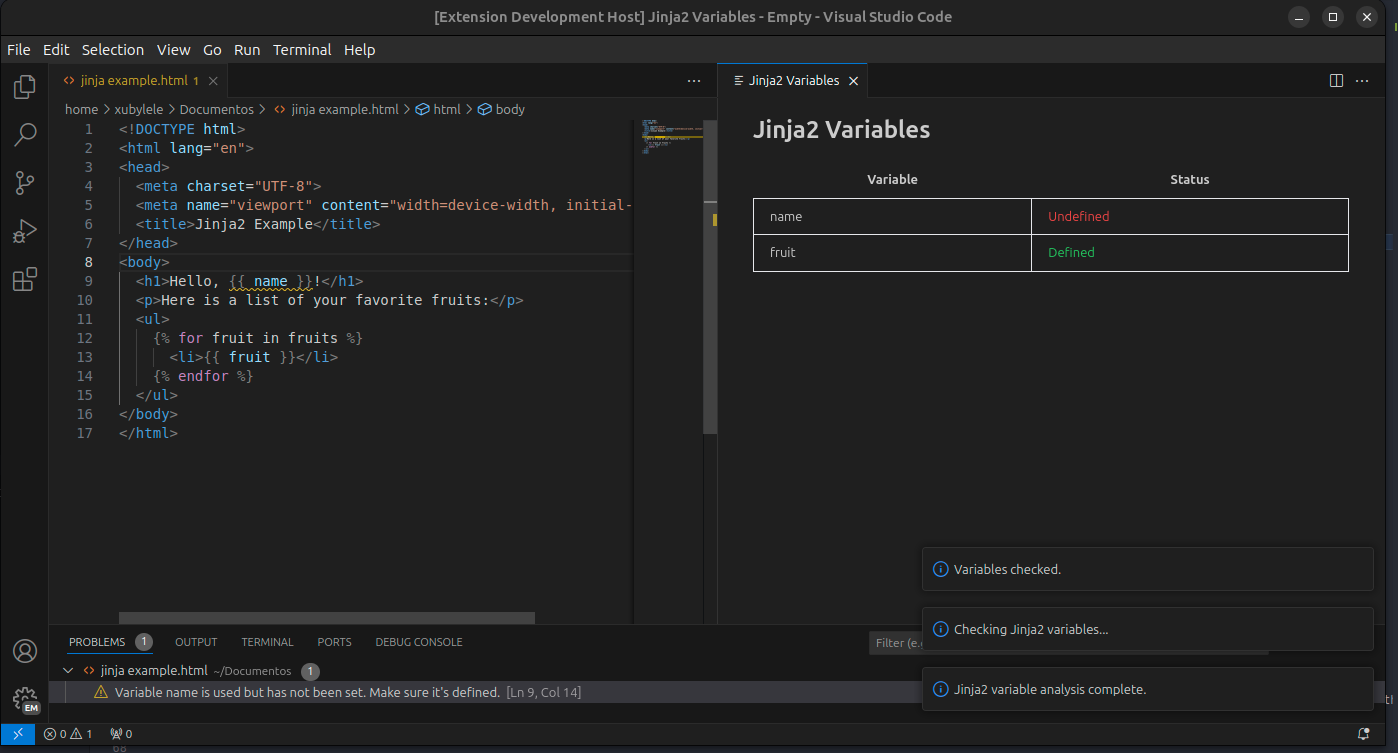Click the 'name' variable table cell
Image resolution: width=1398 pixels, height=753 pixels.
[892, 217]
